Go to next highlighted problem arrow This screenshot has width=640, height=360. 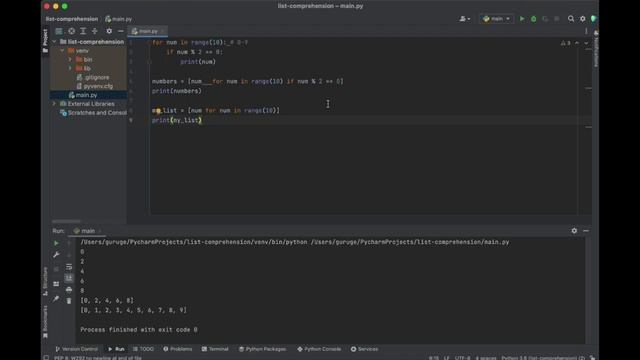click(586, 43)
